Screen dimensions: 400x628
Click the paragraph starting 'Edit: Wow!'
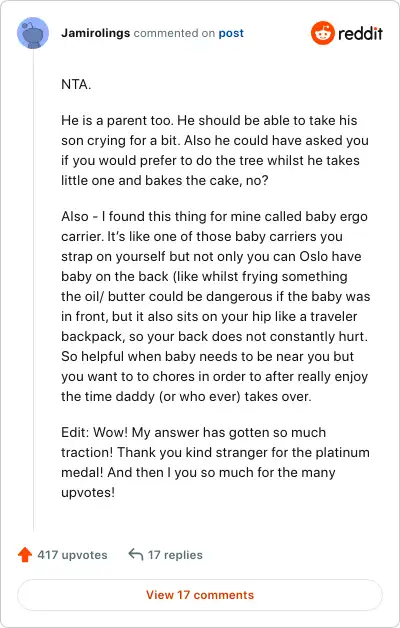(x=215, y=462)
